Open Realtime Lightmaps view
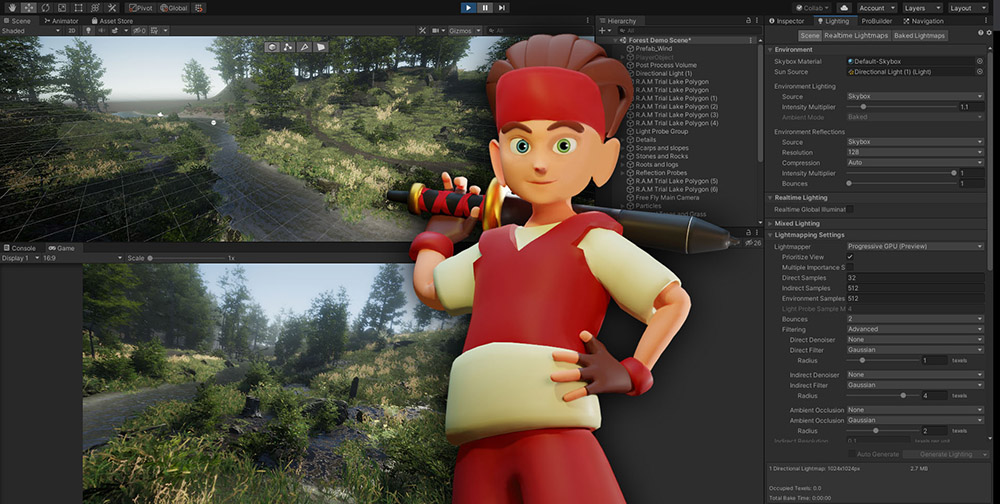Image resolution: width=1000 pixels, height=504 pixels. 856,36
